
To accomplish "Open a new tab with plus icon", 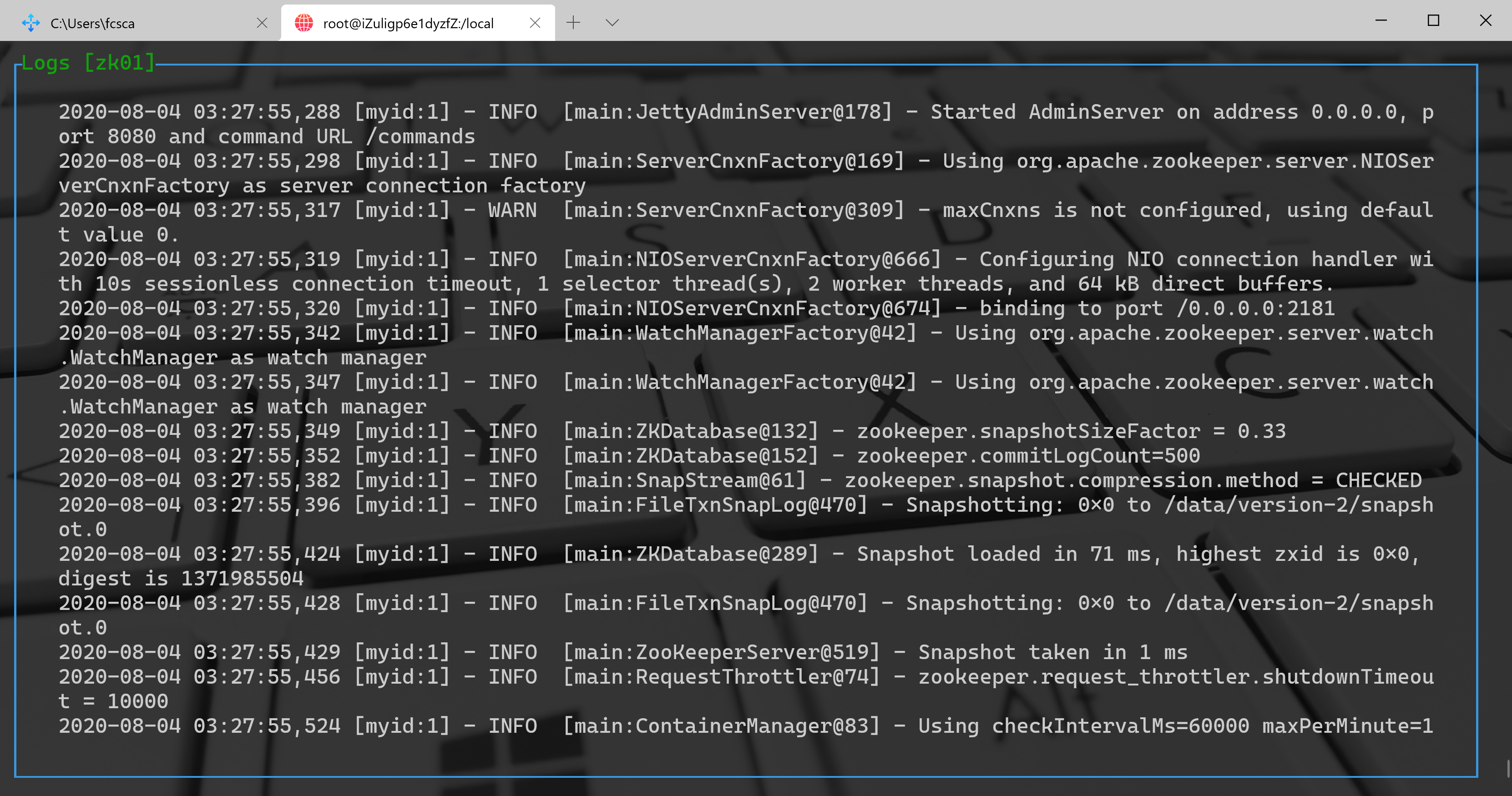I will 573,23.
